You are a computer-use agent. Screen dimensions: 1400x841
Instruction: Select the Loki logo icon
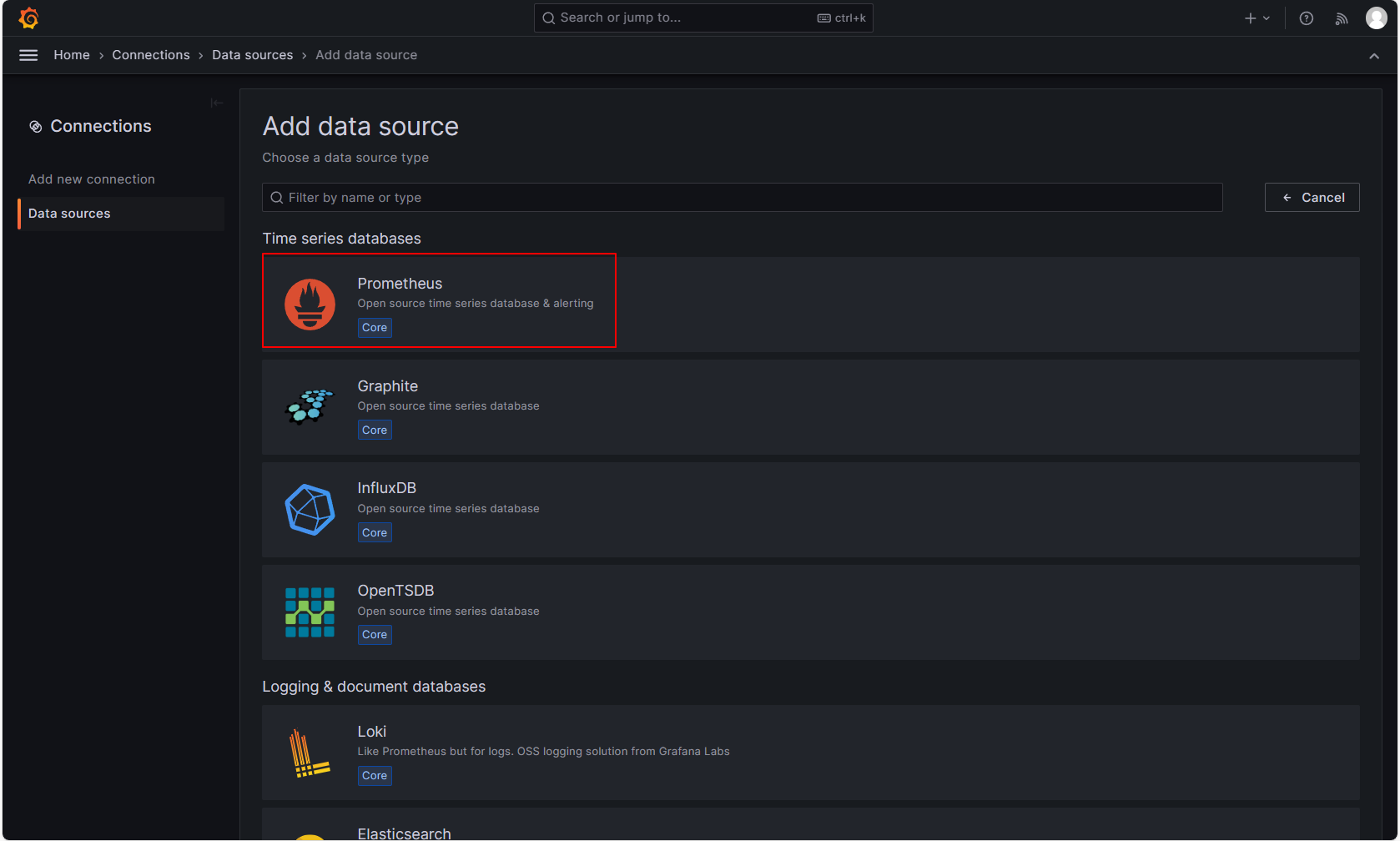[310, 753]
